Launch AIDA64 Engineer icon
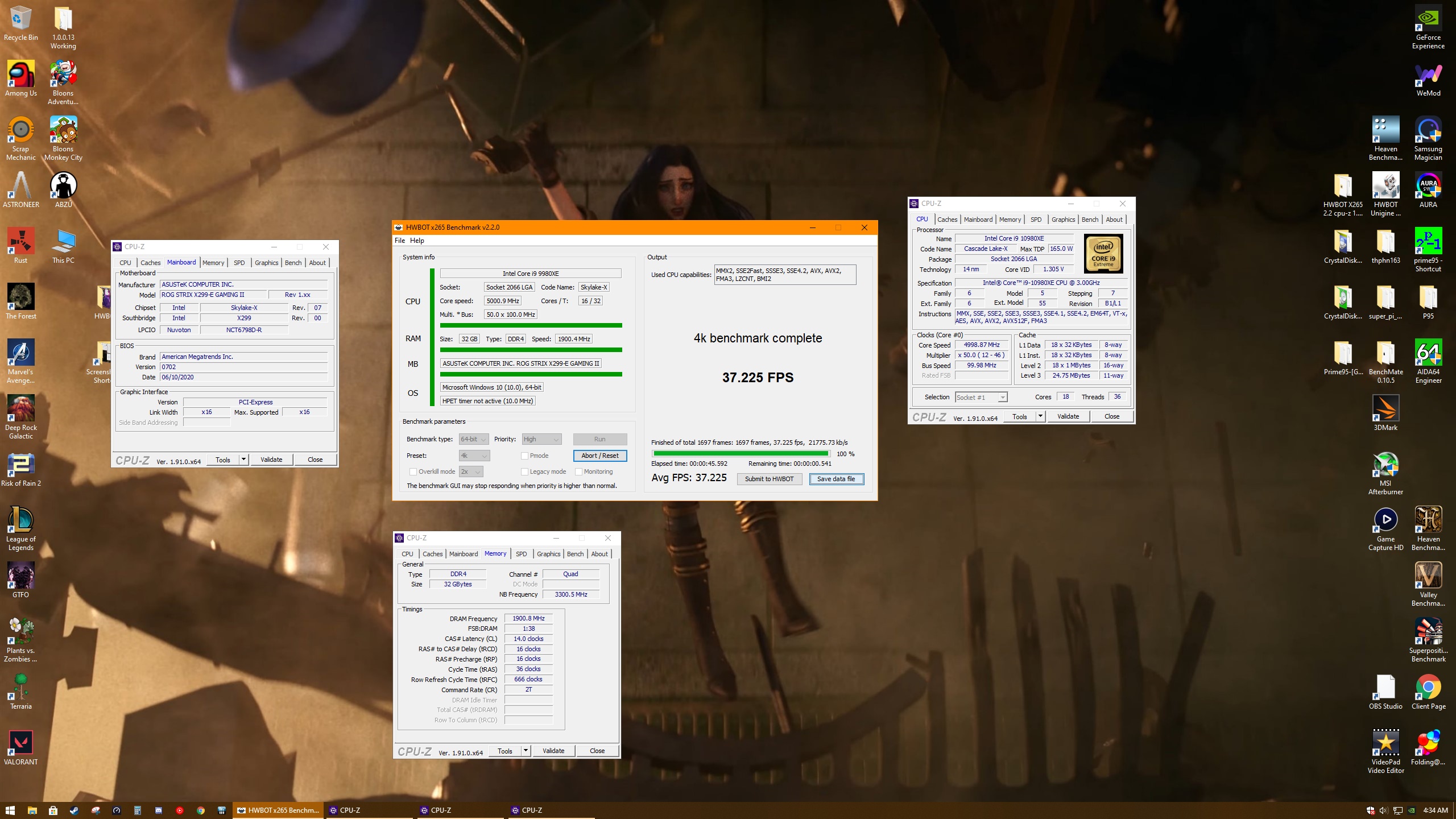This screenshot has width=1456, height=819. tap(1428, 361)
